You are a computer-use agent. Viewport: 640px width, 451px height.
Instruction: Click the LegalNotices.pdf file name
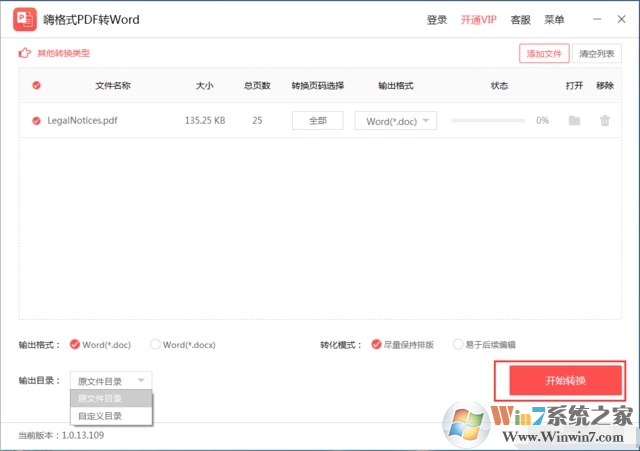coord(82,120)
